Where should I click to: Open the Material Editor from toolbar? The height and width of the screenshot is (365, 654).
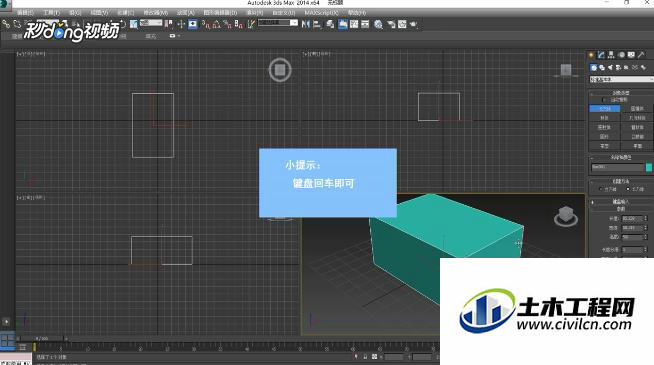point(378,24)
